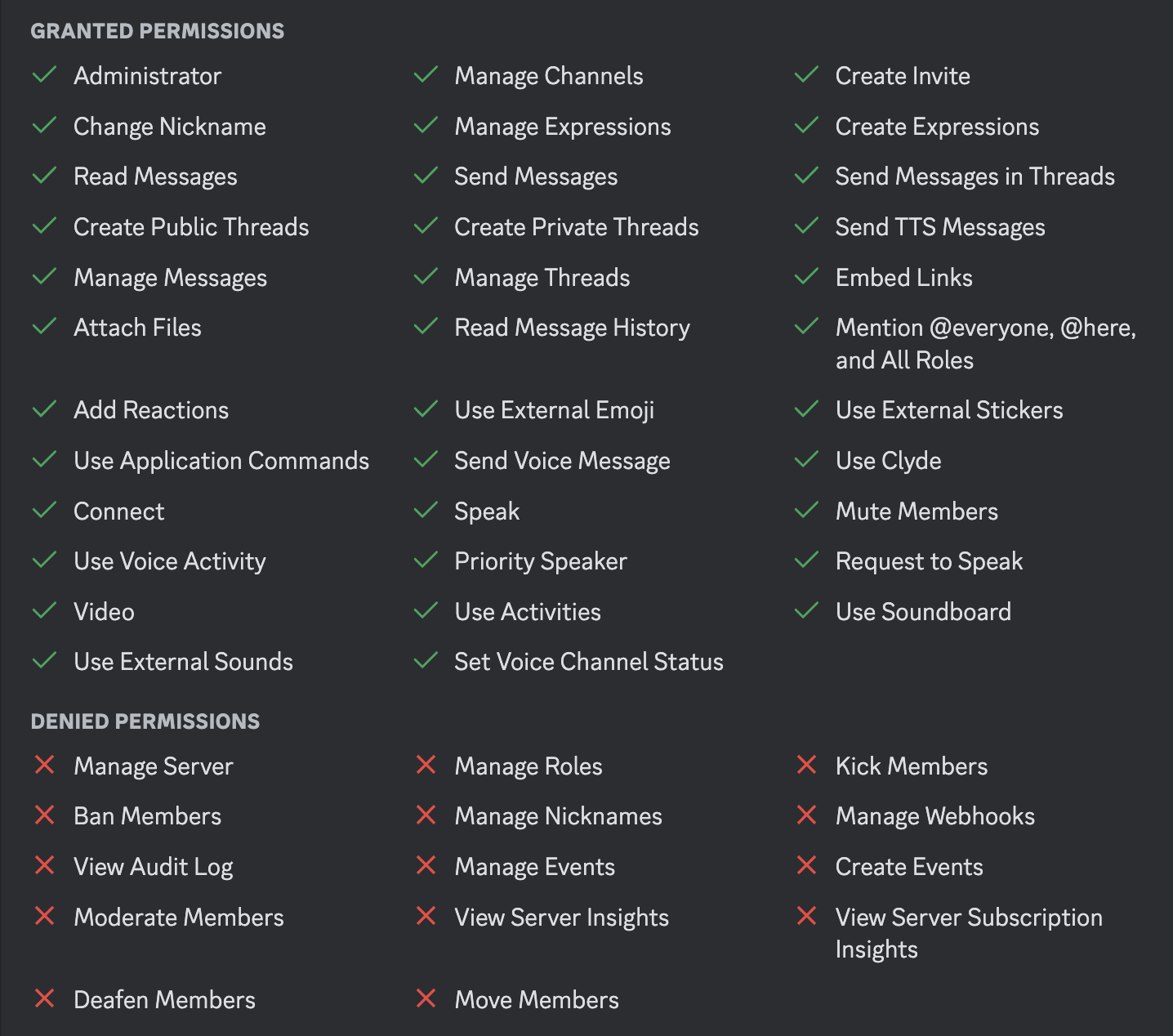Click the green checkmark beside Administrator
The image size is (1173, 1036).
[44, 75]
